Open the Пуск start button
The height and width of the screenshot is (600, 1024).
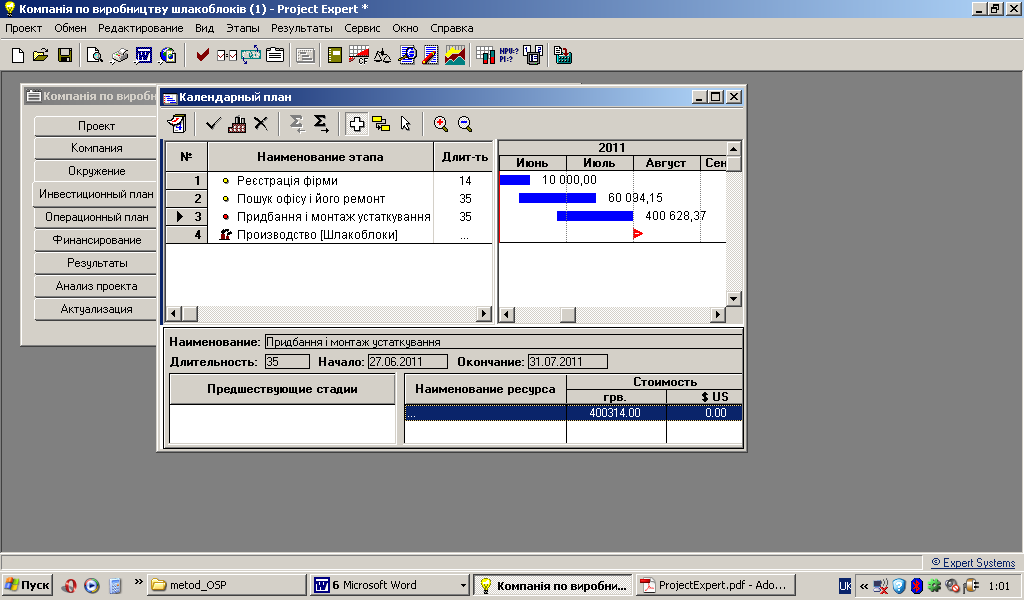pos(27,585)
